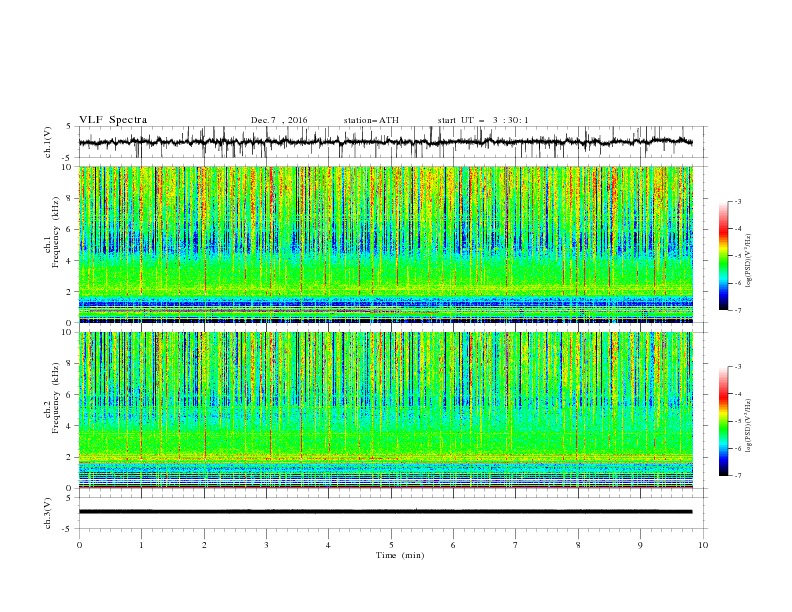Click the ch.3 flat voltage trace
The height and width of the screenshot is (612, 792).
click(385, 512)
